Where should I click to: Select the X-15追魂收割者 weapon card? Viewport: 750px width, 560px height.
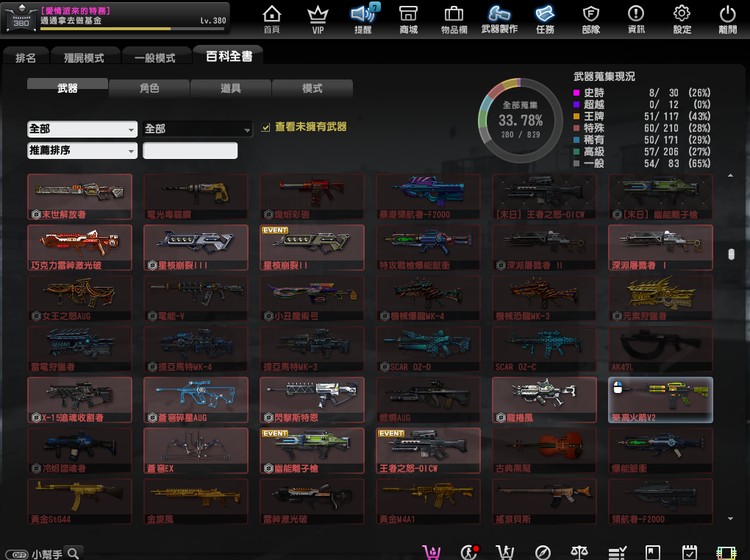pos(79,400)
